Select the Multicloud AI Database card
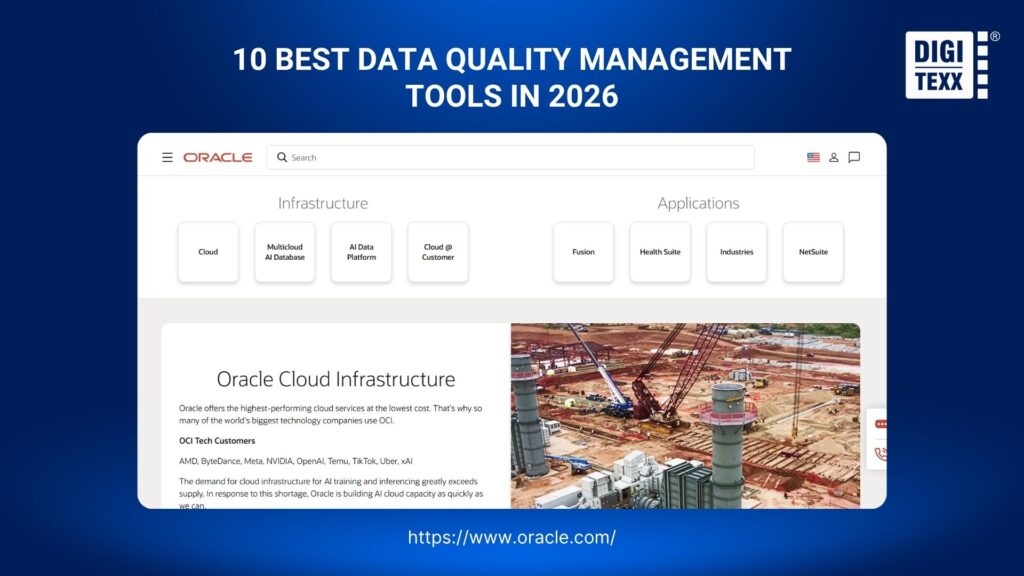The height and width of the screenshot is (576, 1024). pos(285,252)
